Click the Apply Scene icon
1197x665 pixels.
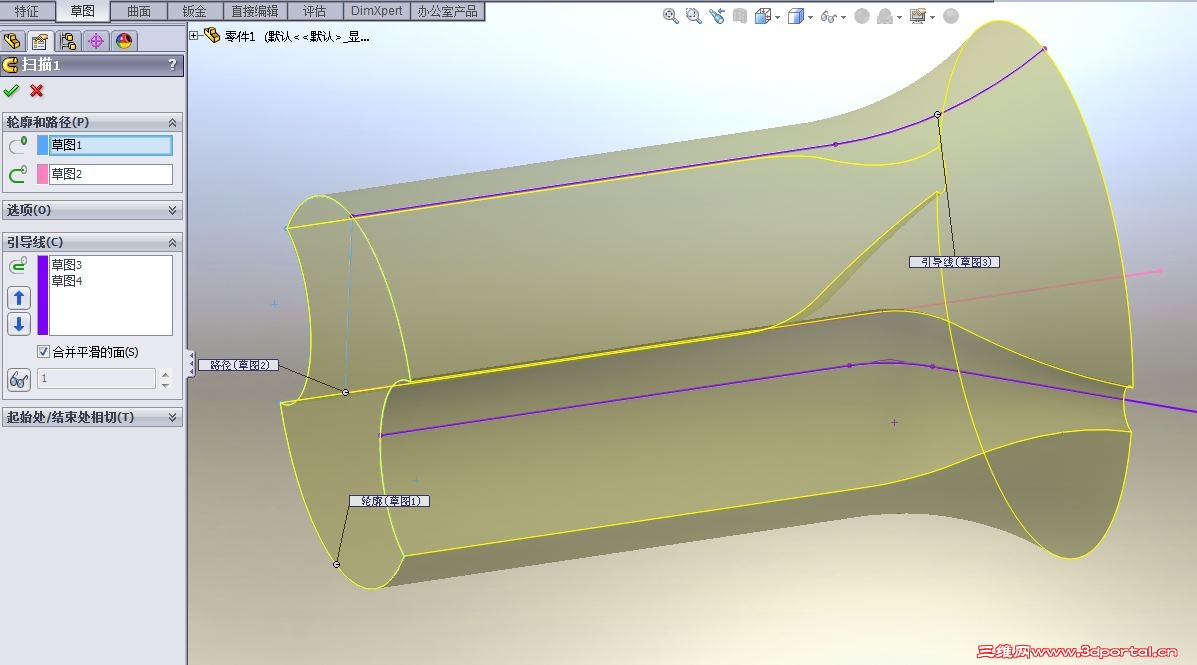tap(885, 16)
